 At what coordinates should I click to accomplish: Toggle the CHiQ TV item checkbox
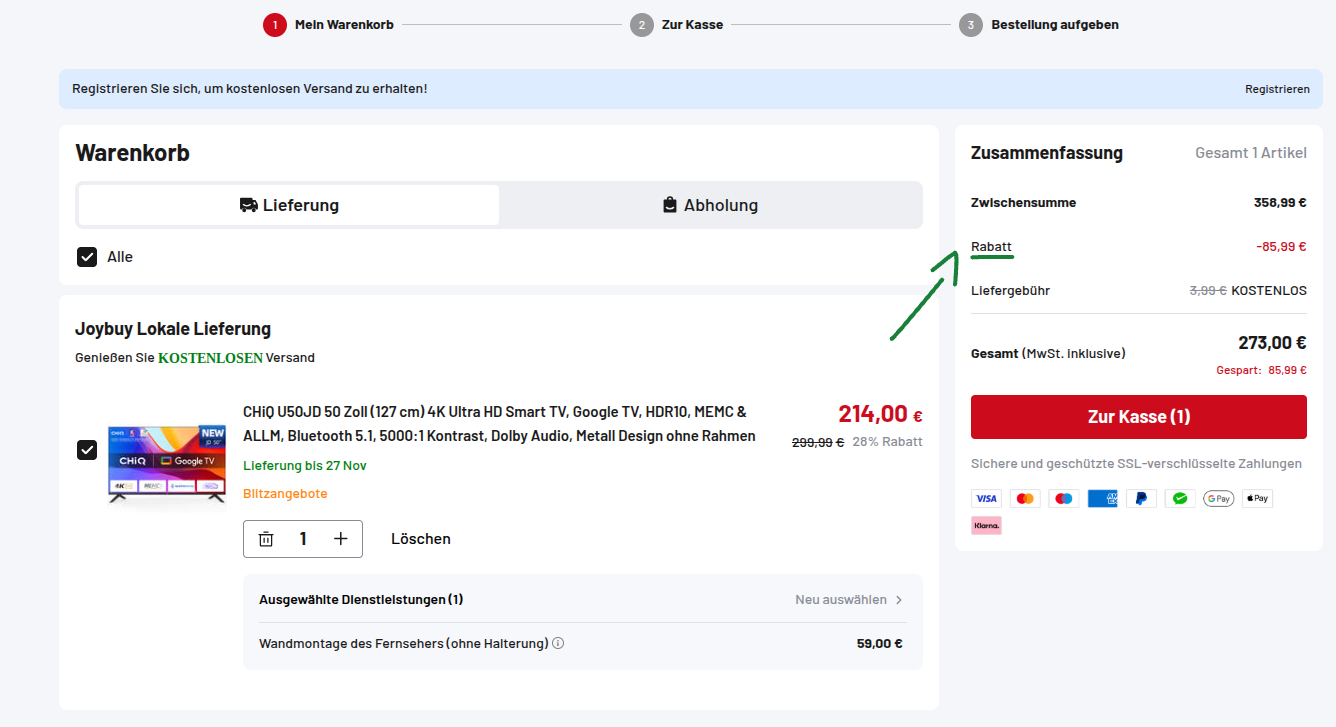coord(87,450)
